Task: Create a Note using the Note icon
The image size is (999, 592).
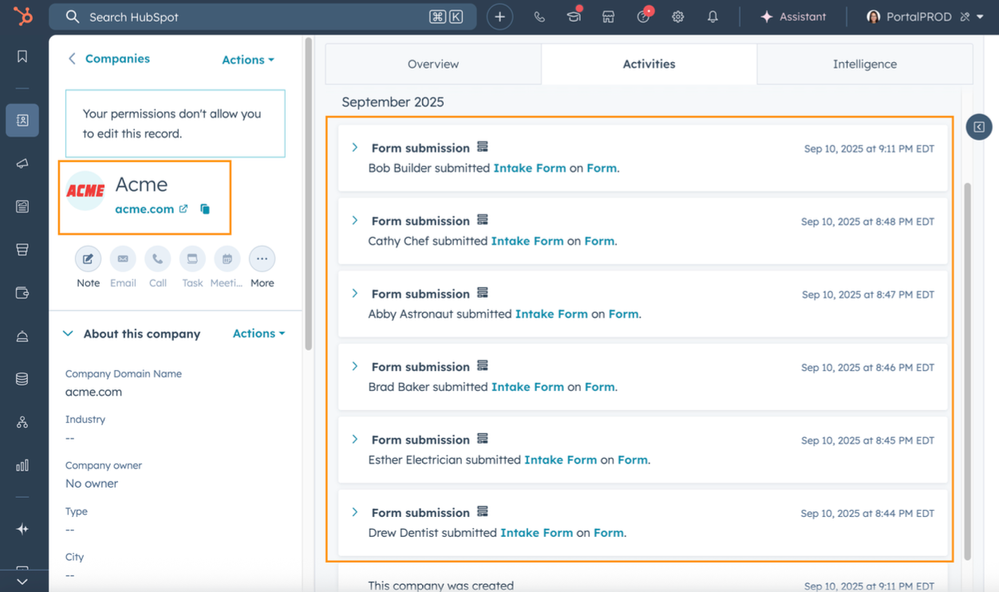Action: coord(87,258)
